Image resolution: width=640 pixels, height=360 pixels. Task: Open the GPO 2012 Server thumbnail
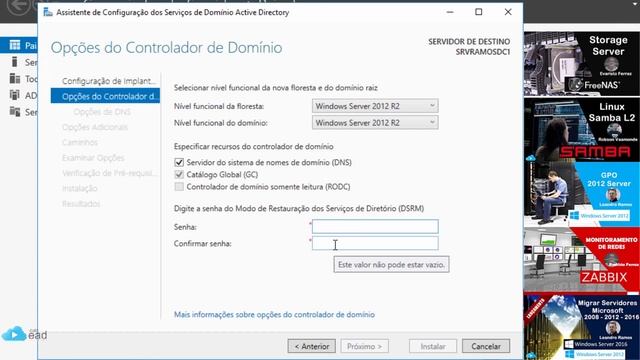point(582,194)
